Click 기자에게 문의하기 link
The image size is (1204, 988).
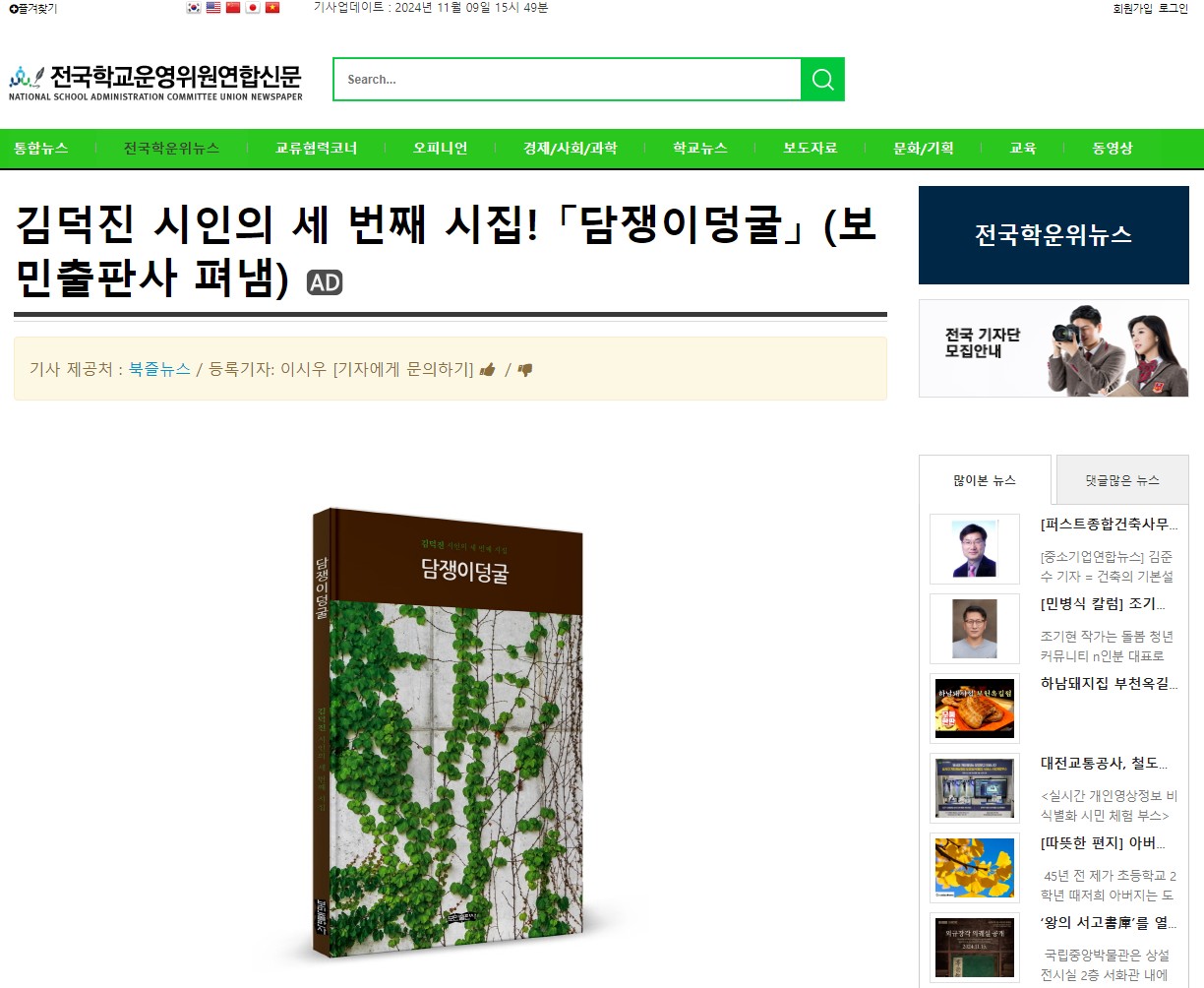pos(403,369)
